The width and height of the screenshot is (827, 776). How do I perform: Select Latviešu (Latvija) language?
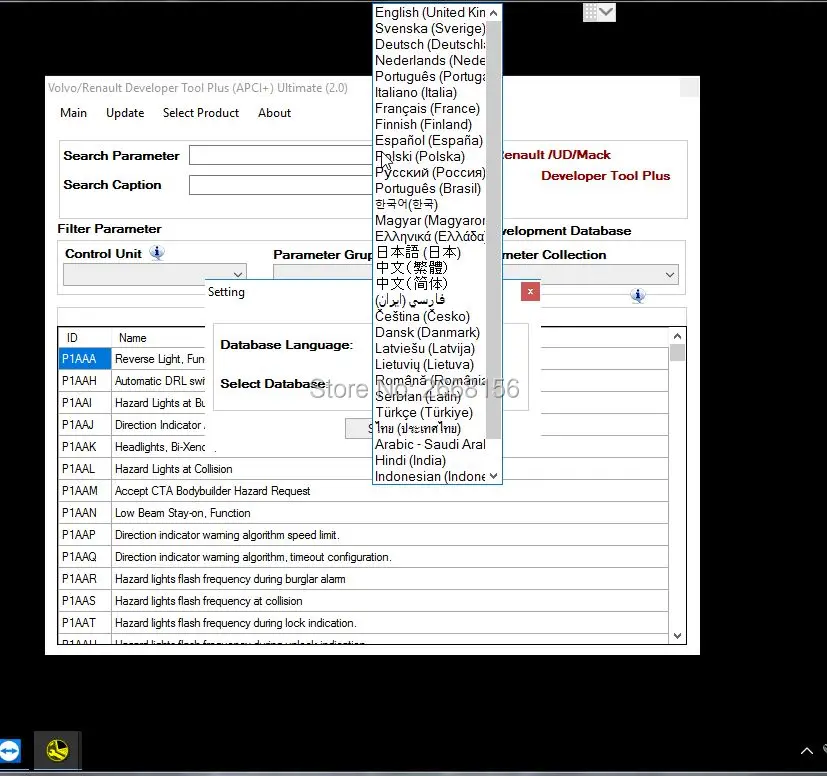(x=430, y=349)
